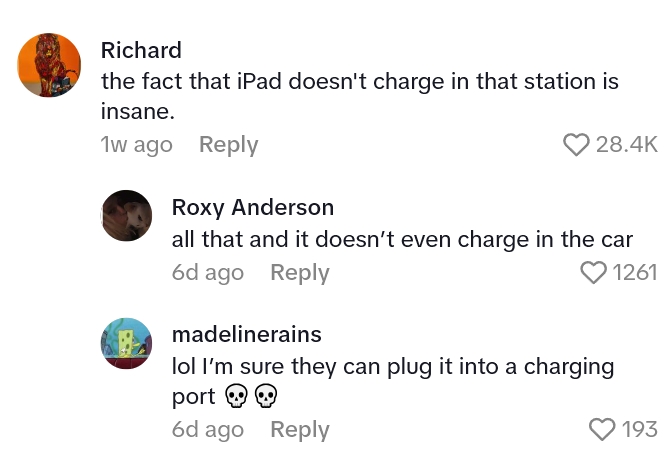Click the 28.4K like count
Viewport: 664px width, 458px height.
coord(627,145)
